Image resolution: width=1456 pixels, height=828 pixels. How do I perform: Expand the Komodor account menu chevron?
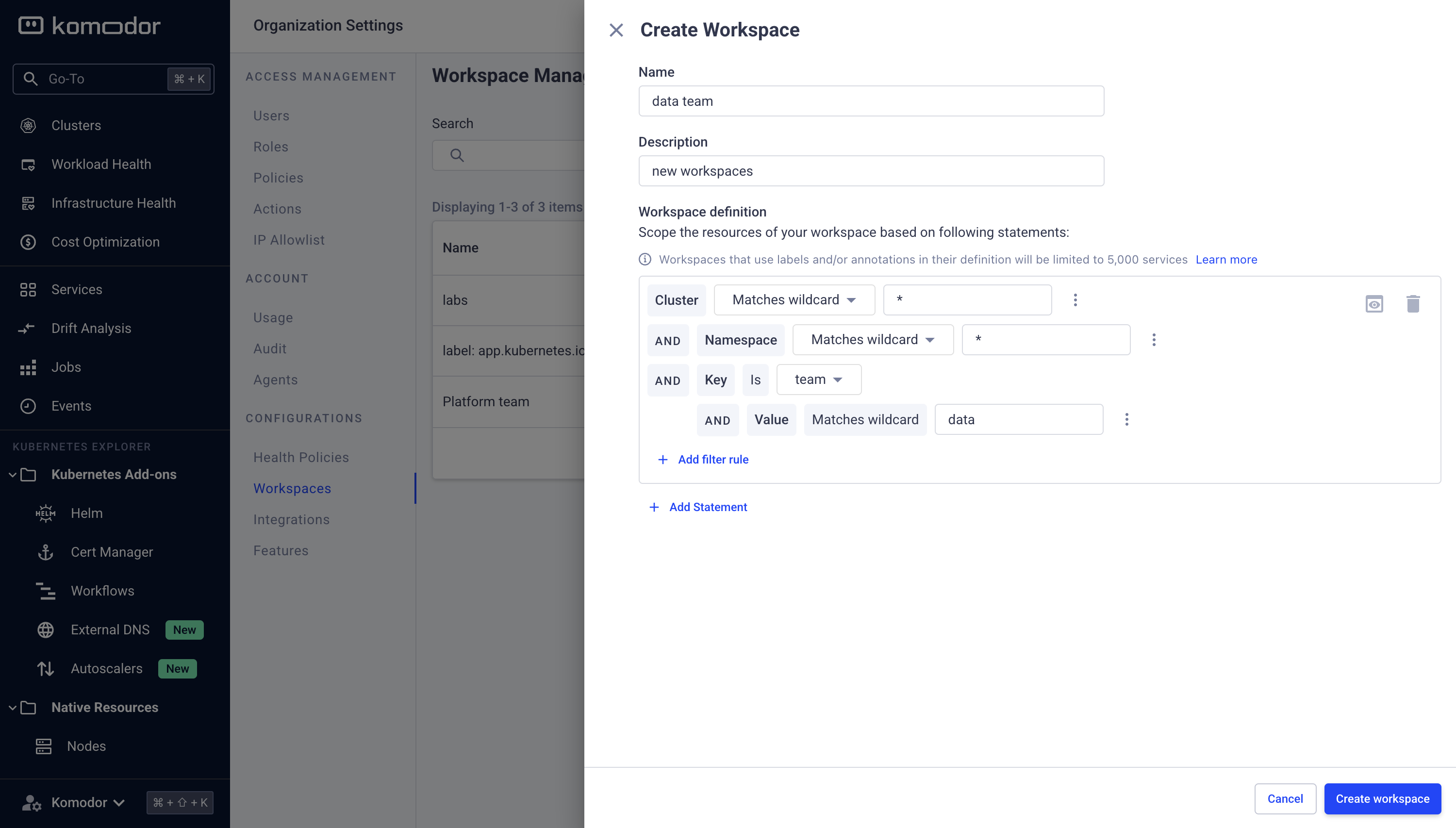[x=119, y=802]
